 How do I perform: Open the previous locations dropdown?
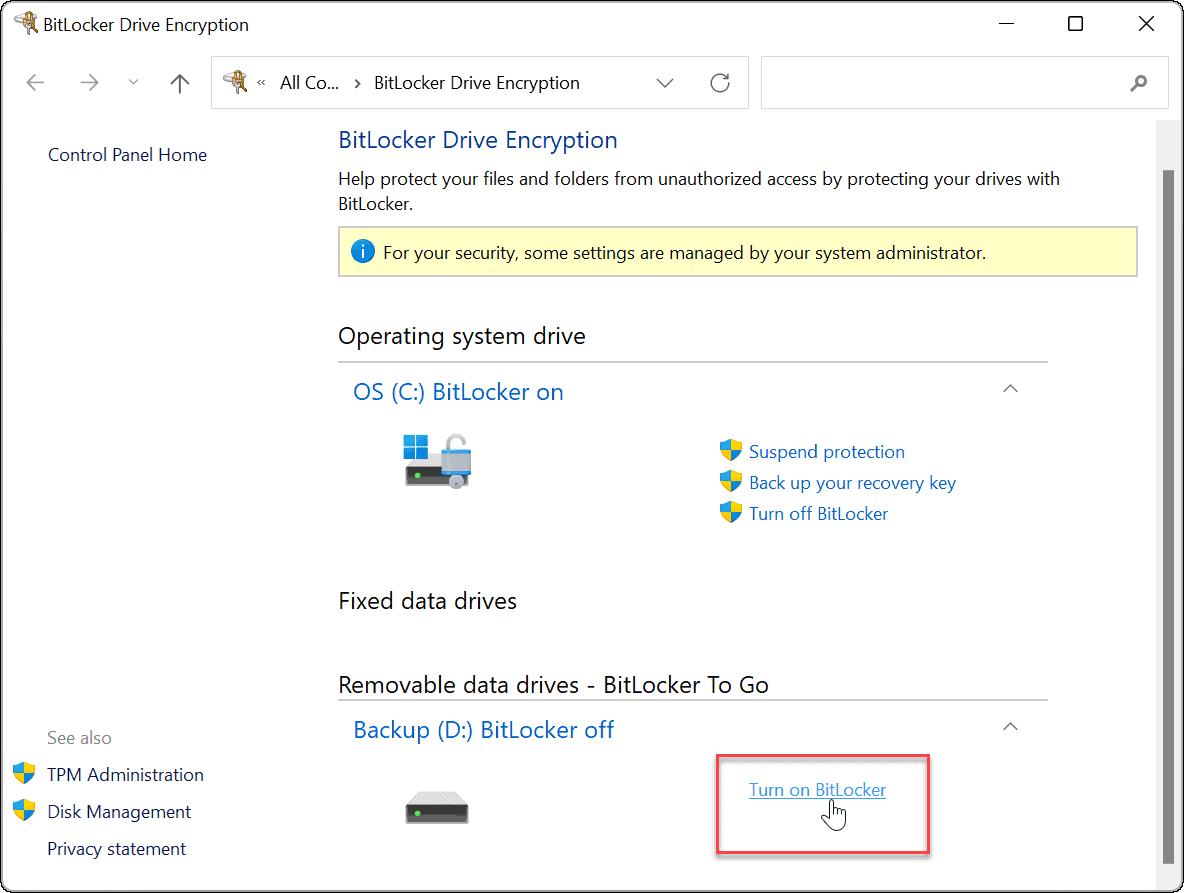click(x=133, y=83)
